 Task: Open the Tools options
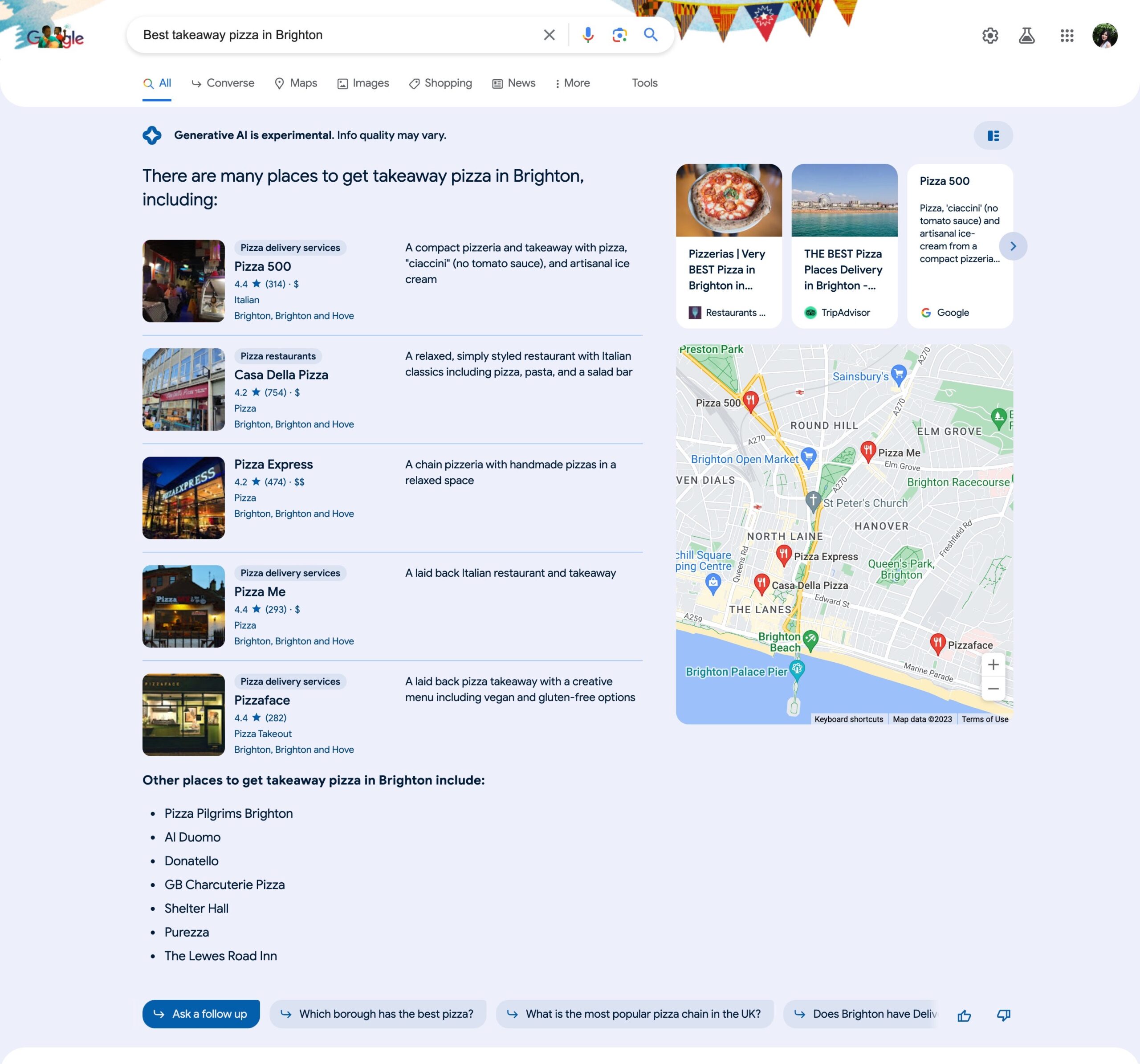click(644, 83)
